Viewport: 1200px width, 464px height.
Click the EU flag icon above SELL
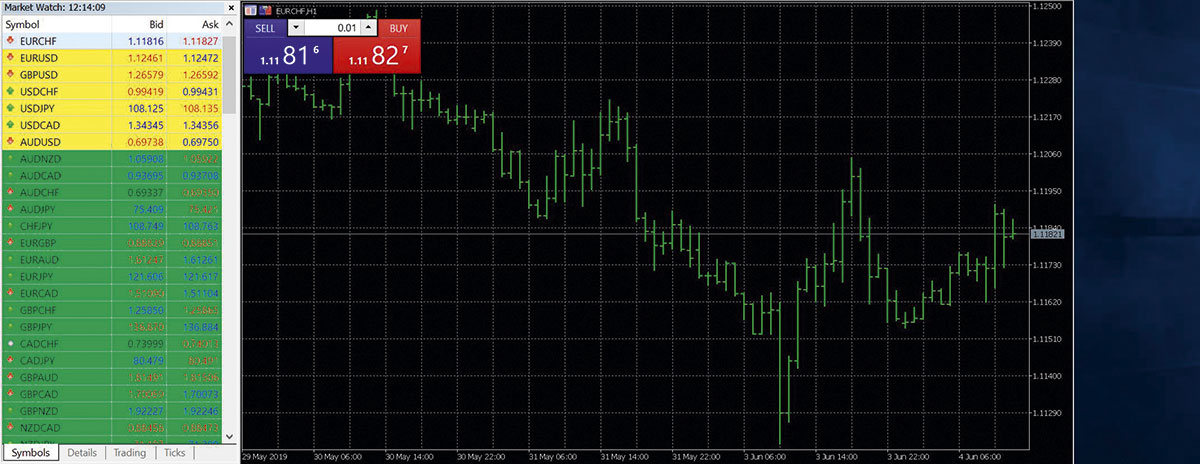[x=250, y=9]
